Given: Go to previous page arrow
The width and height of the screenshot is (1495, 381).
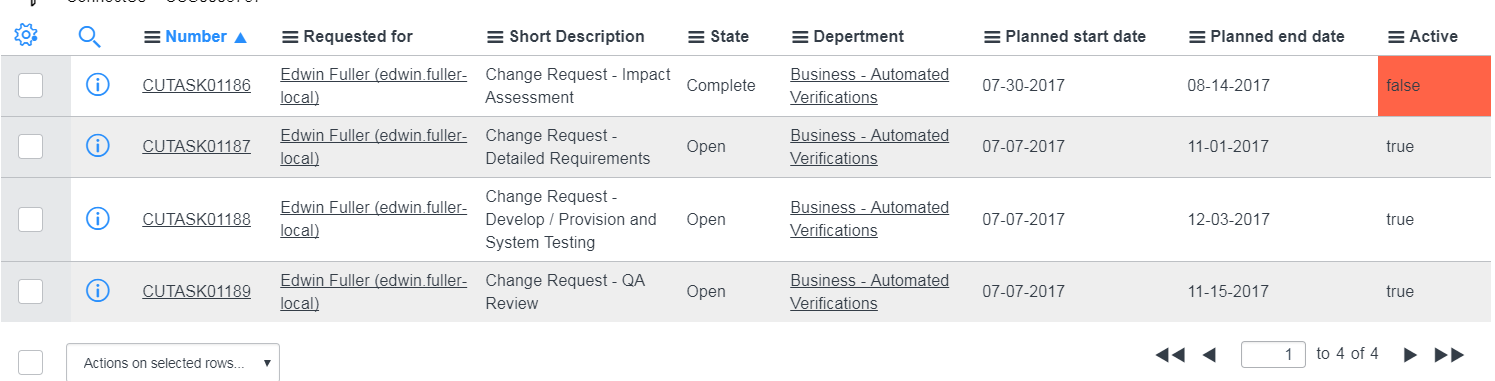Looking at the screenshot, I should click(x=1208, y=354).
